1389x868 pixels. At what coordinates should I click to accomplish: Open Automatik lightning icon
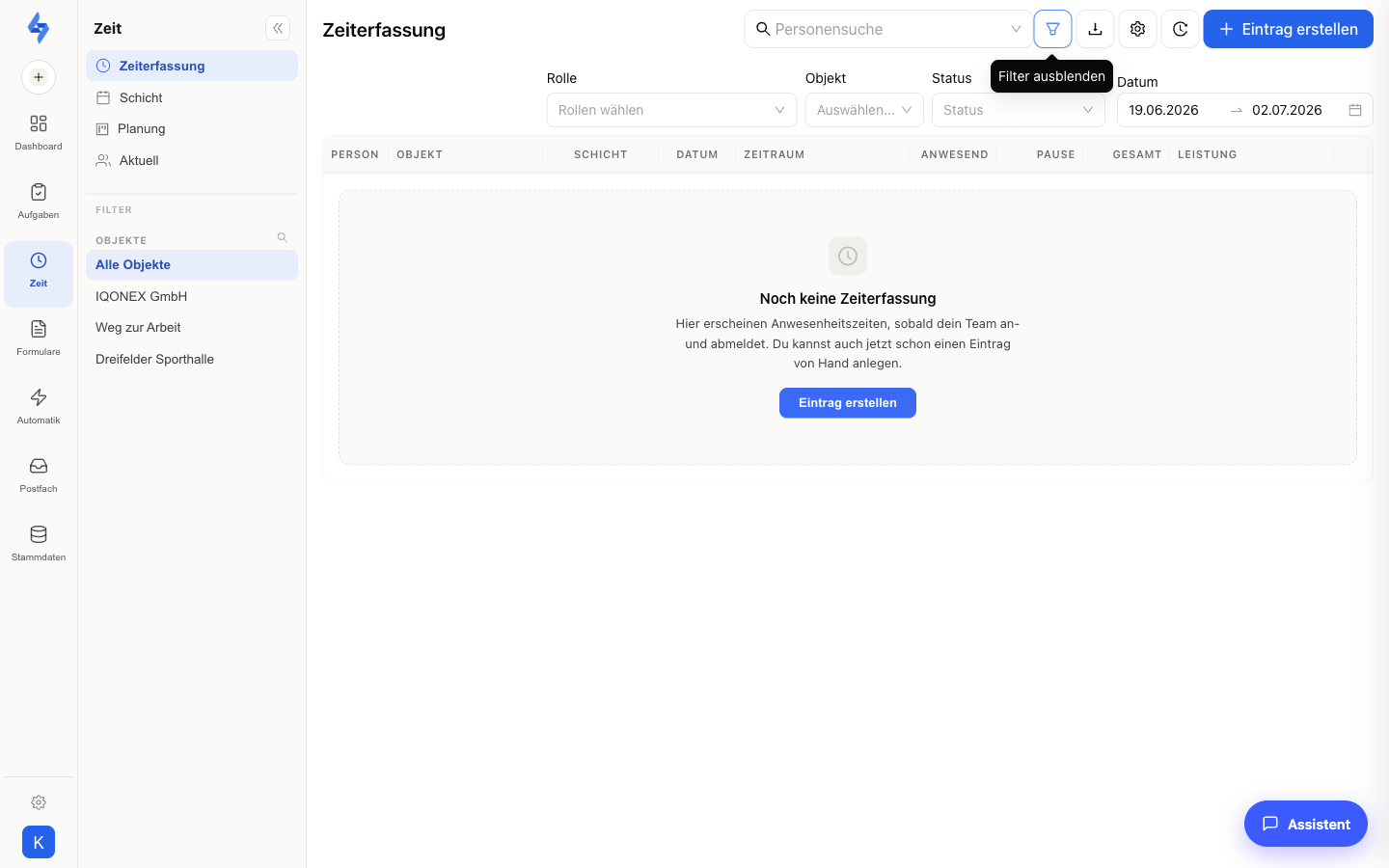(39, 407)
